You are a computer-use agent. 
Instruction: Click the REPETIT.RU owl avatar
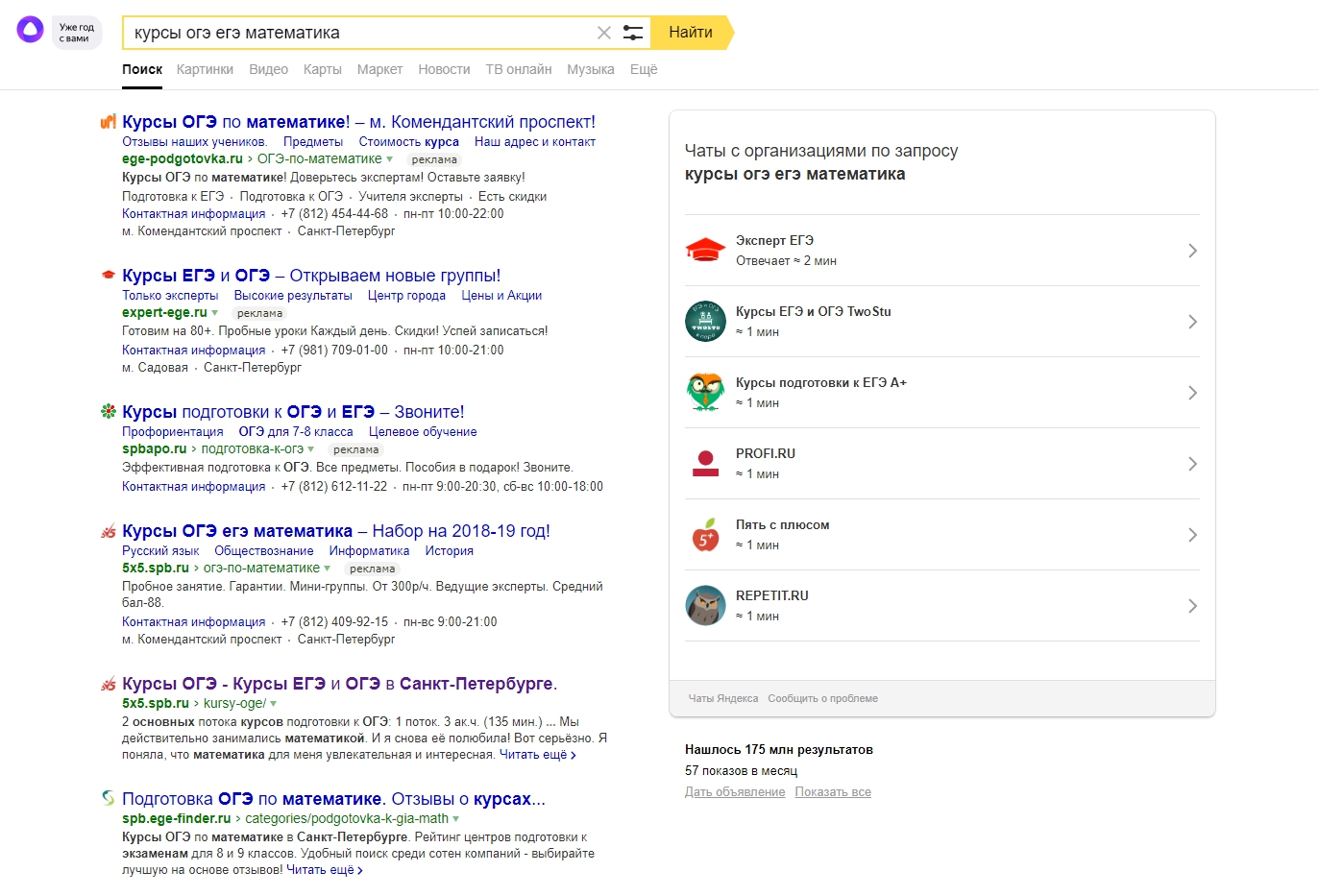pyautogui.click(x=705, y=605)
